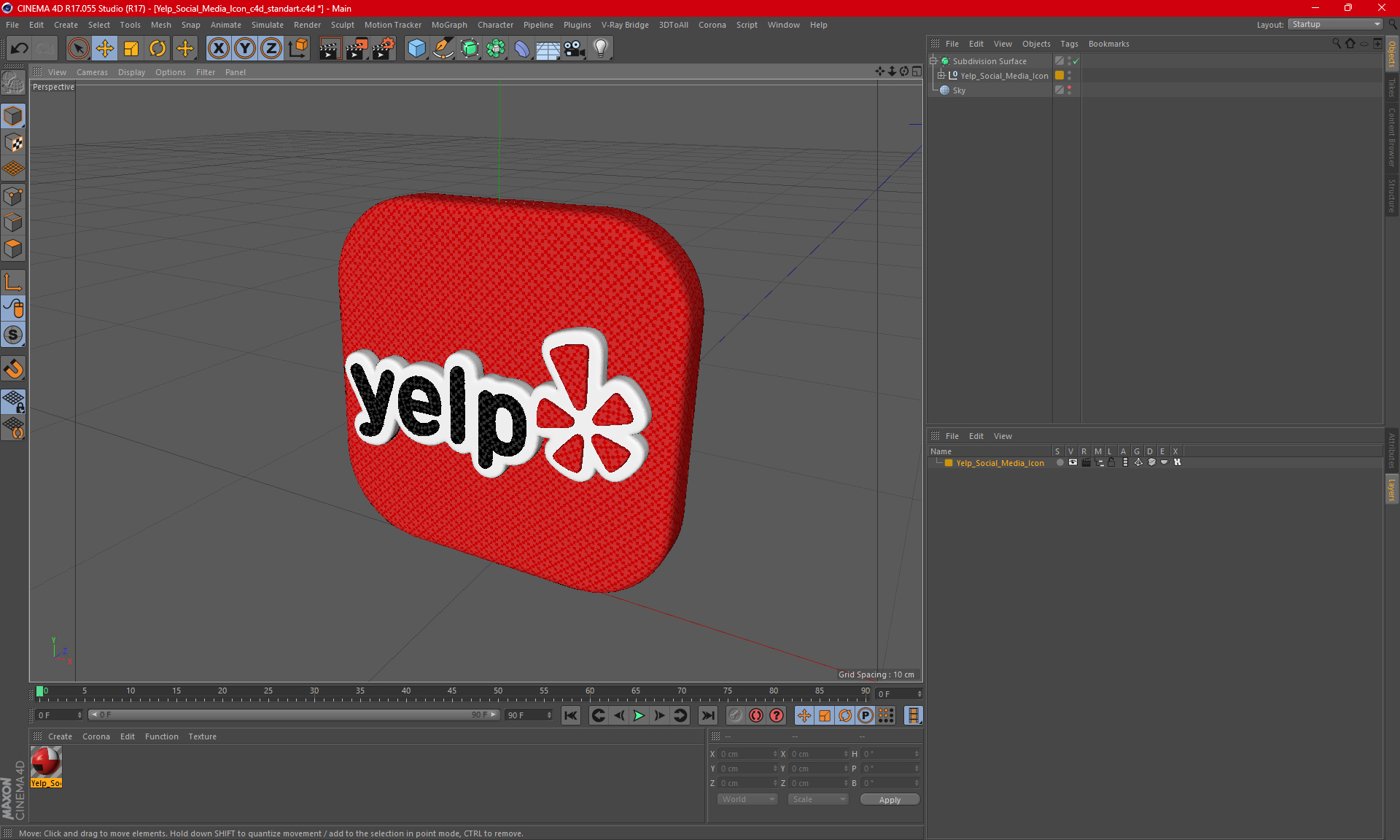Viewport: 1400px width, 840px height.
Task: Collapse the Subdivision Surface tree item
Action: pyautogui.click(x=933, y=61)
